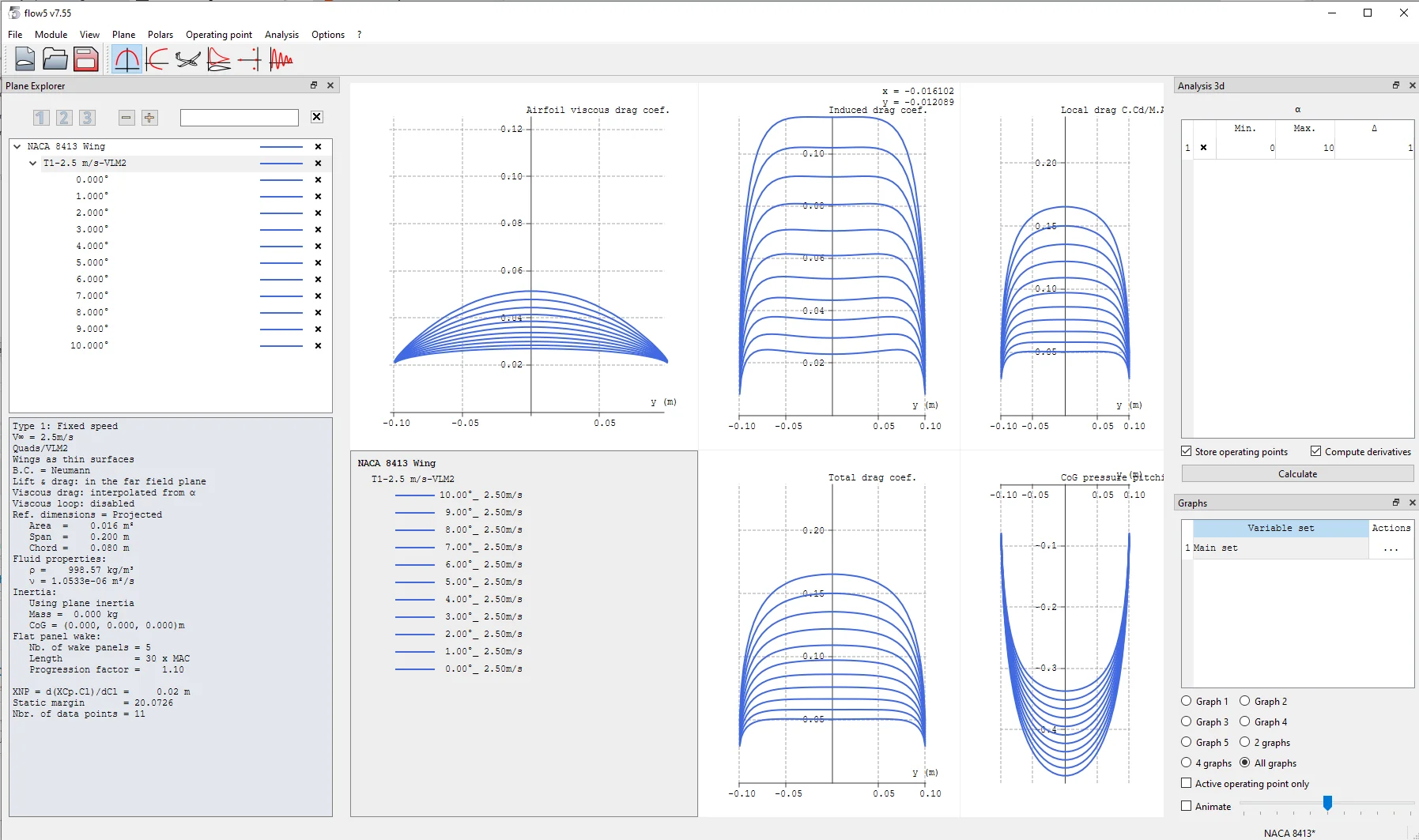Expand tree with the plus button

click(149, 118)
